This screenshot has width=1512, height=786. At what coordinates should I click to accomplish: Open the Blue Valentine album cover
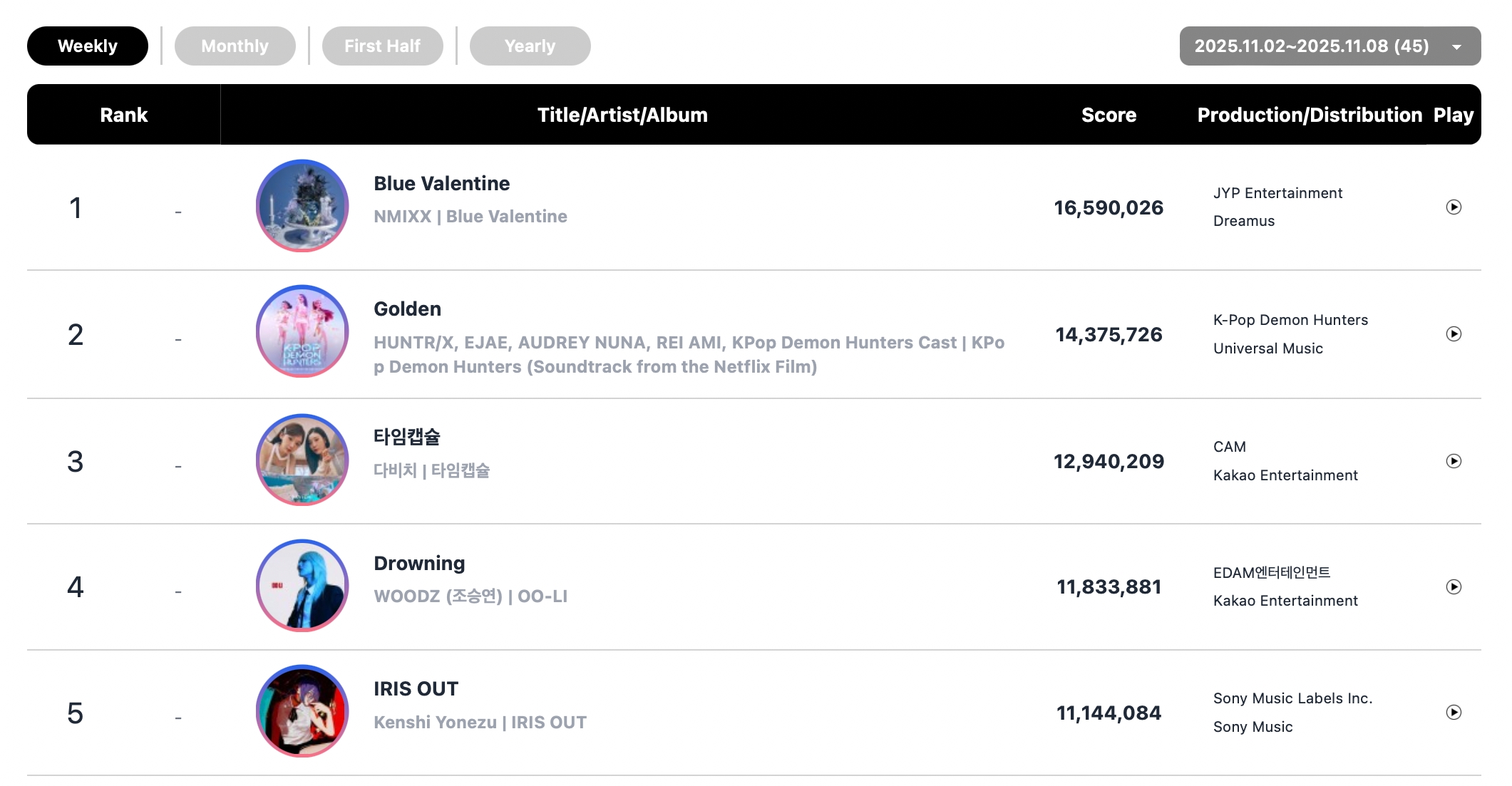(302, 206)
